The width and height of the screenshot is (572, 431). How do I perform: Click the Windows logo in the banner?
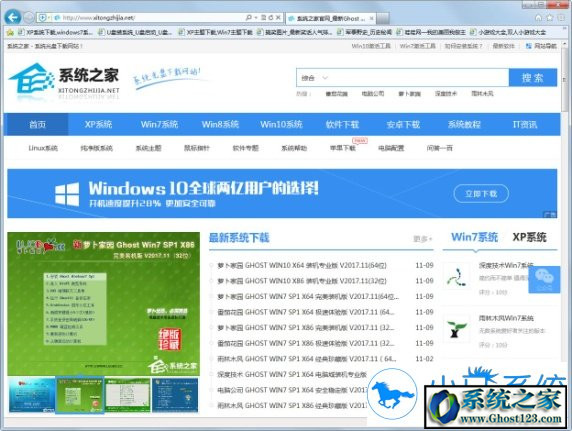click(x=67, y=194)
